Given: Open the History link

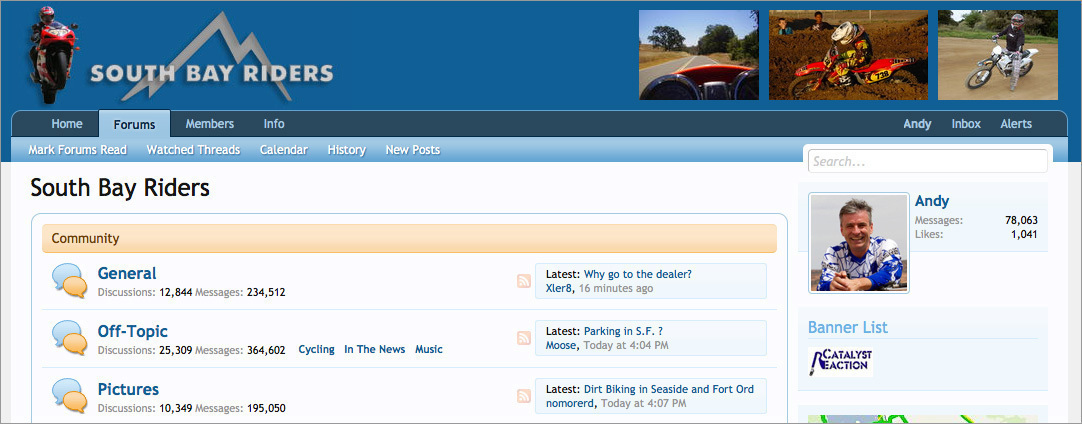Looking at the screenshot, I should (x=346, y=150).
